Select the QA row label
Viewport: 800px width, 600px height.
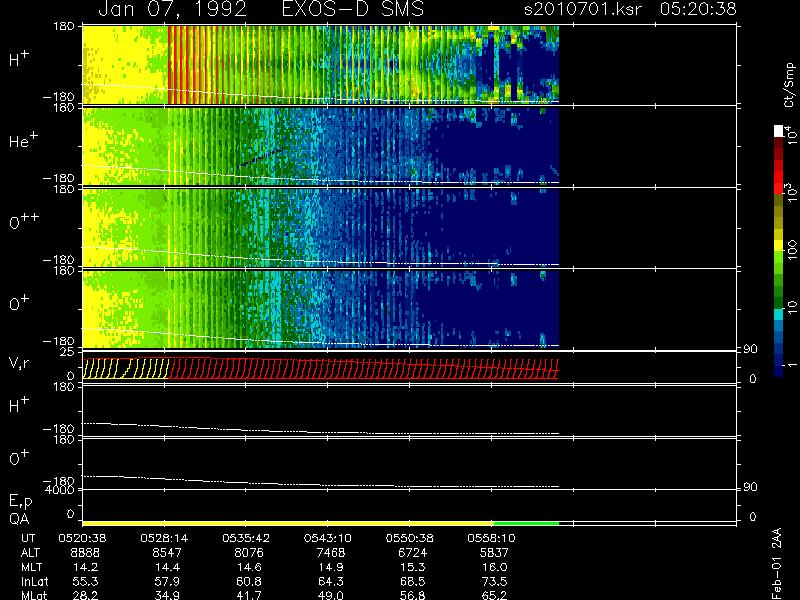tap(19, 519)
